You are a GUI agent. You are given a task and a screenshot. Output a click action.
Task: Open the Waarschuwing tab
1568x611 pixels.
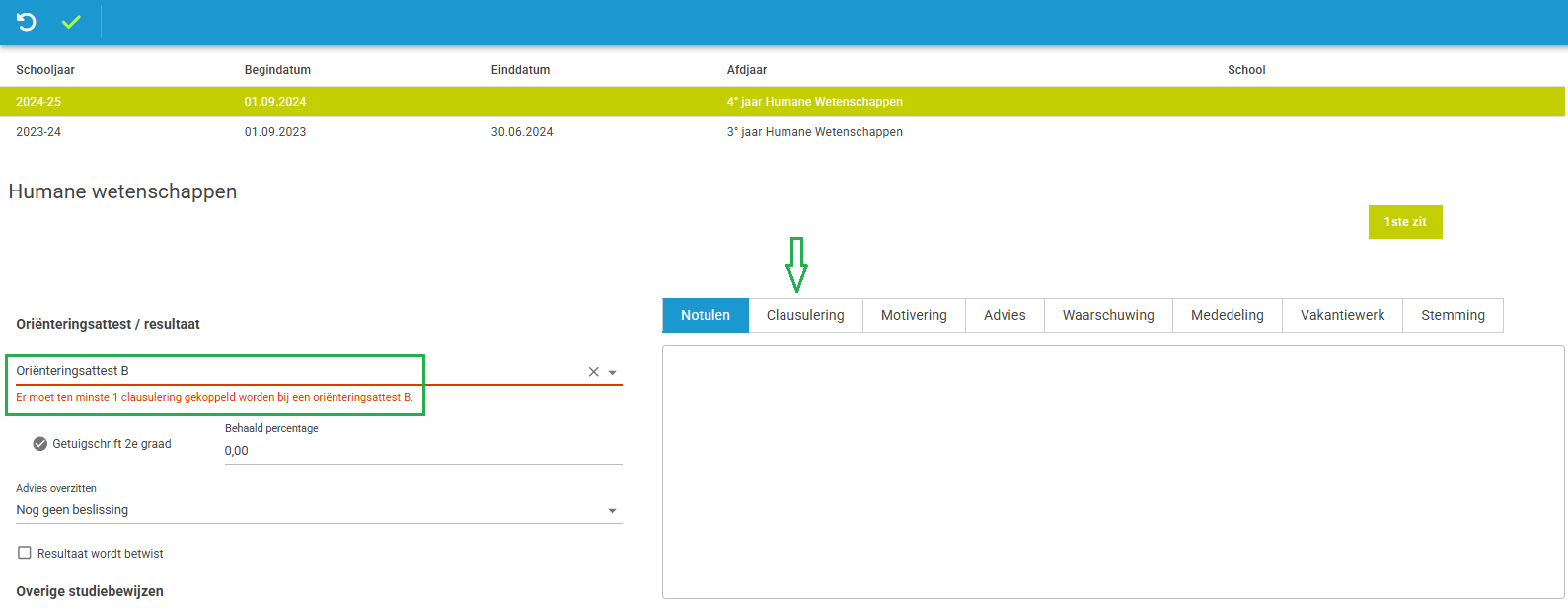pos(1108,315)
